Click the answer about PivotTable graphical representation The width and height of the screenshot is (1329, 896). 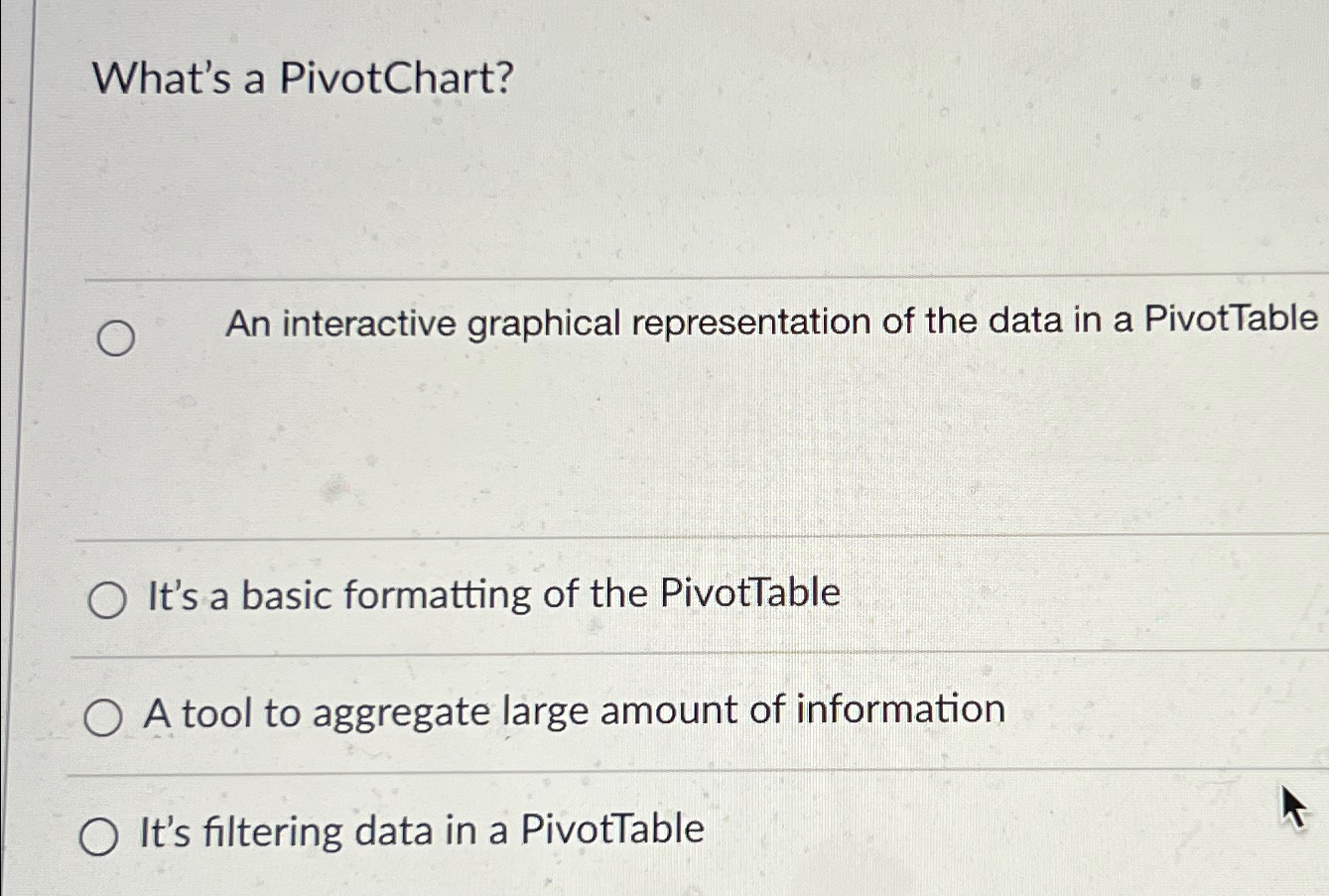(x=770, y=321)
